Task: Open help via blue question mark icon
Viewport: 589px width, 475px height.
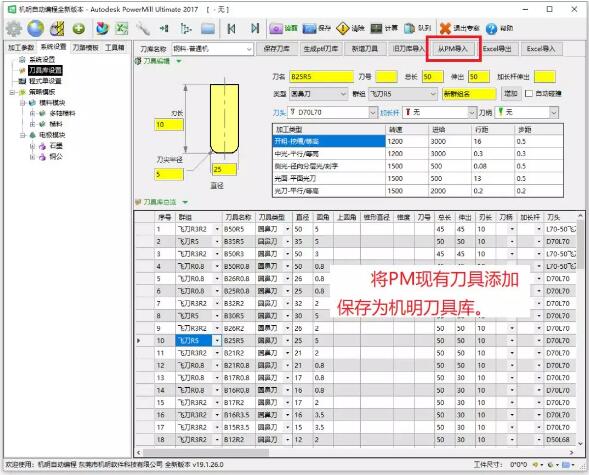Action: pyautogui.click(x=491, y=29)
